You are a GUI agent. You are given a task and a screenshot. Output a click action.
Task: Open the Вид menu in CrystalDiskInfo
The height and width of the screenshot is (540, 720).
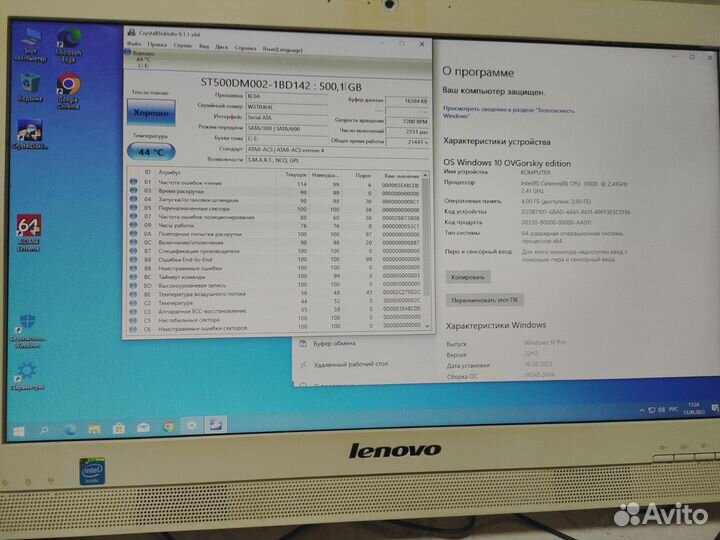point(204,46)
